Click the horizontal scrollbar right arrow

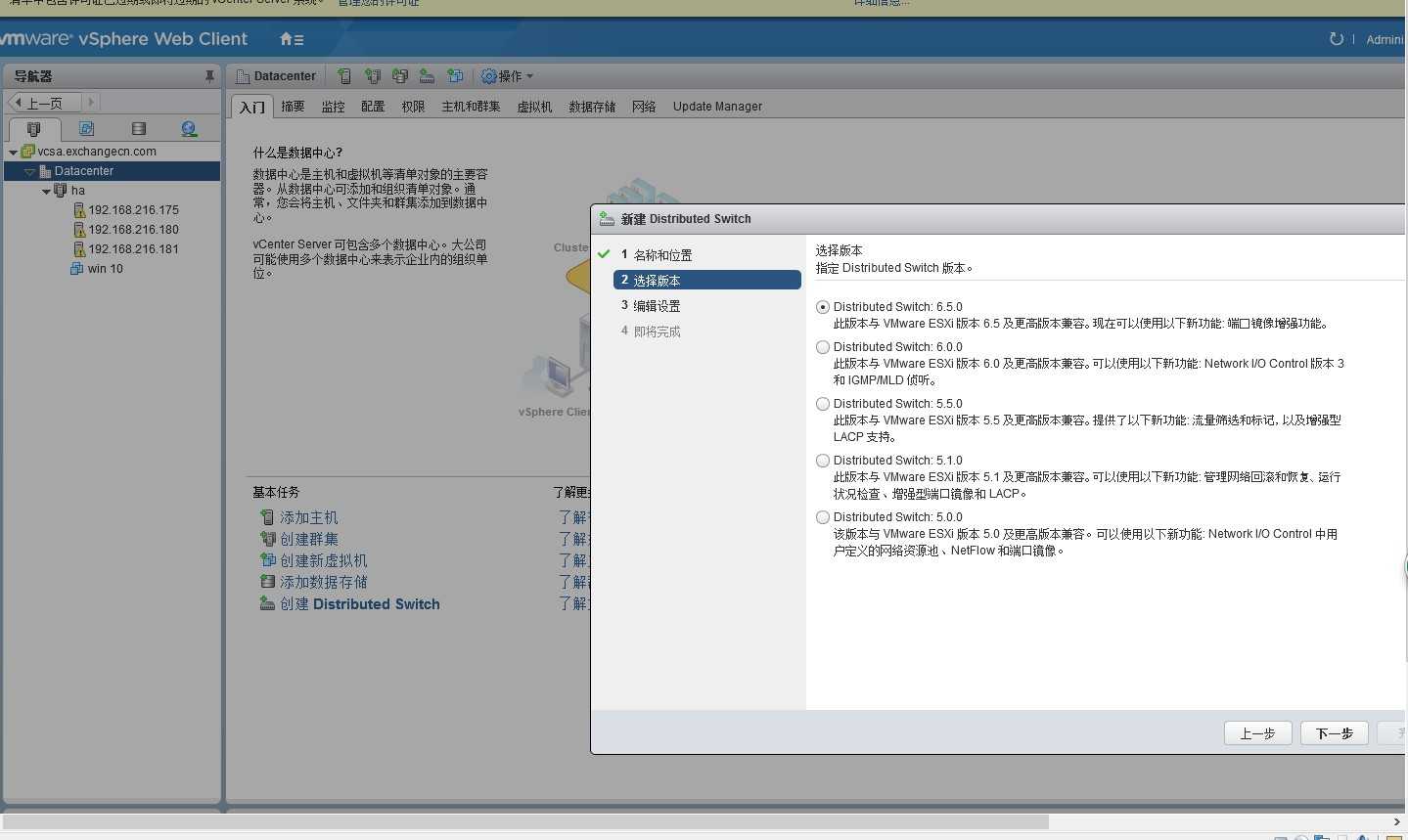tap(1396, 821)
